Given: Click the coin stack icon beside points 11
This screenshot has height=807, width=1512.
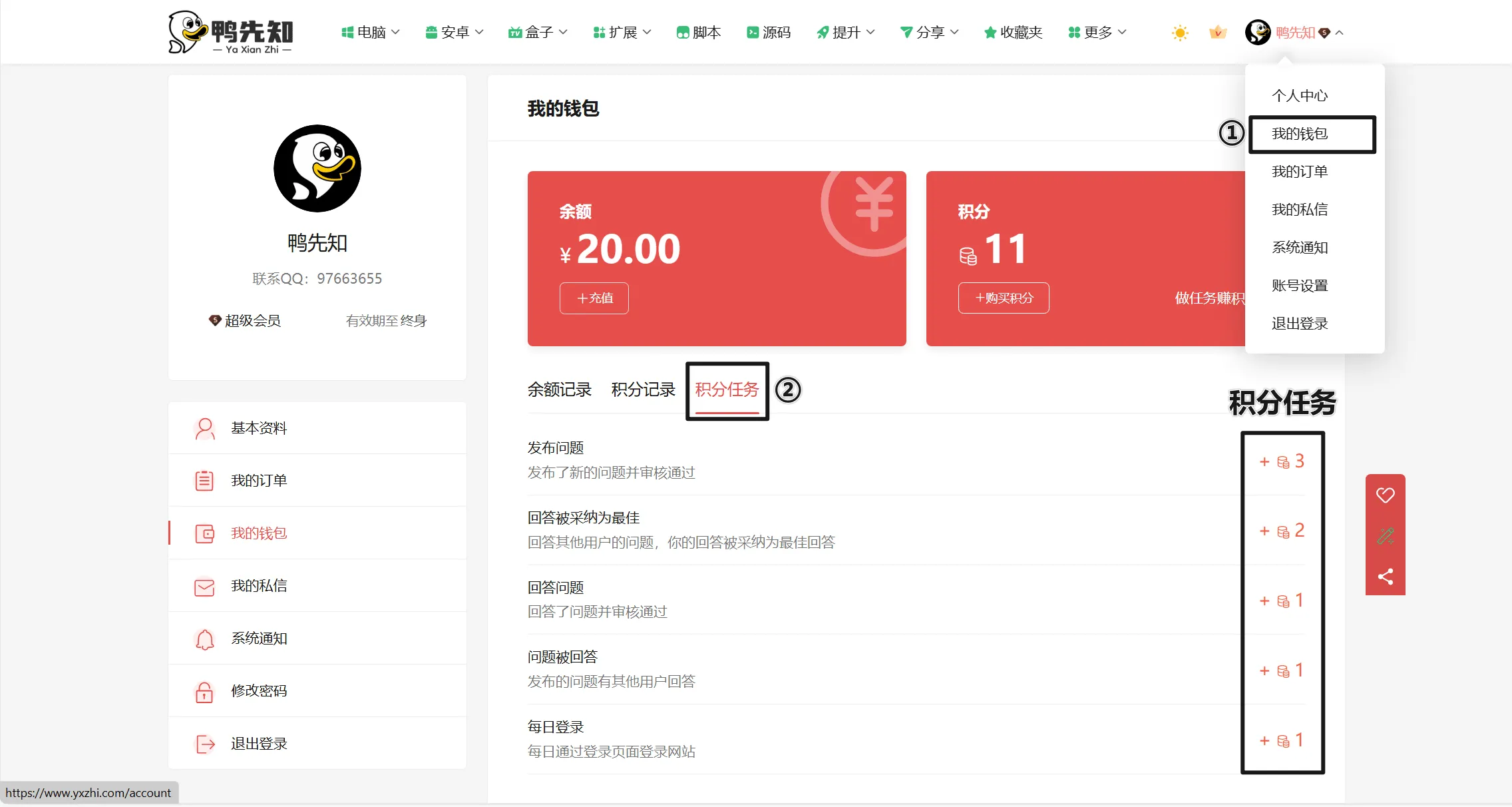Looking at the screenshot, I should (x=968, y=256).
